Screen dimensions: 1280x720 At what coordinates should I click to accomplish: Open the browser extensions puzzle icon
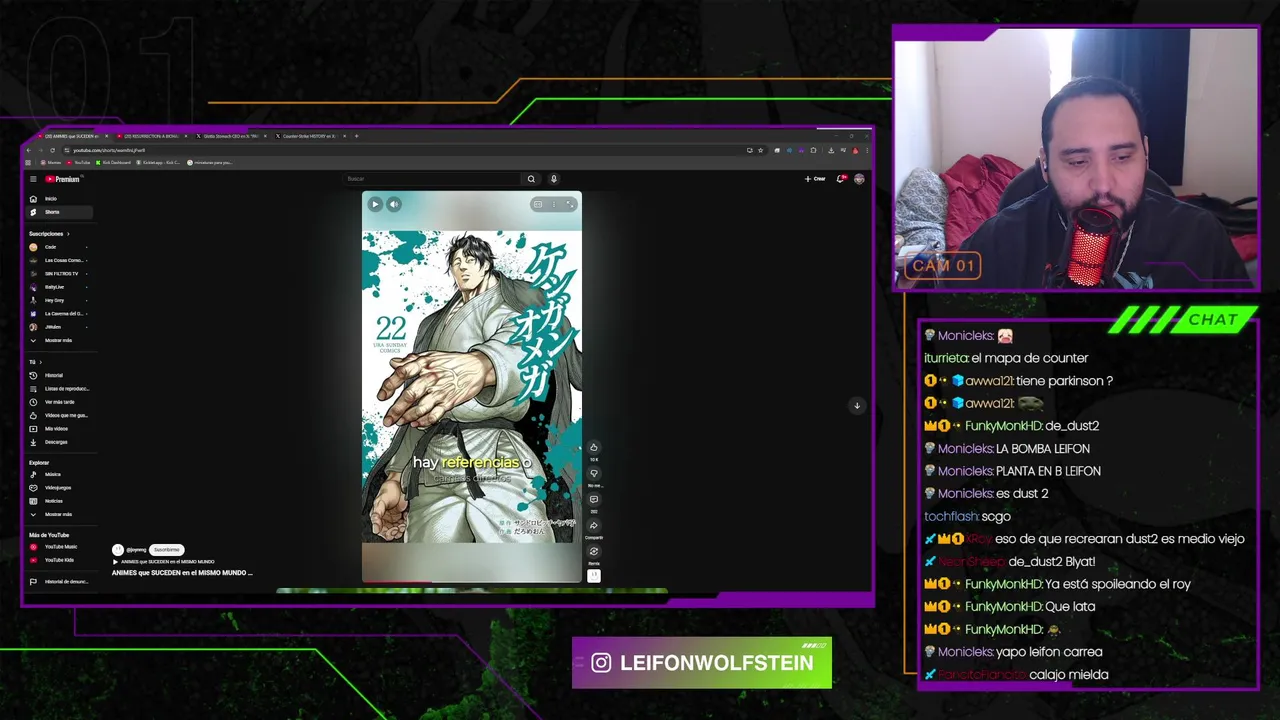813,150
